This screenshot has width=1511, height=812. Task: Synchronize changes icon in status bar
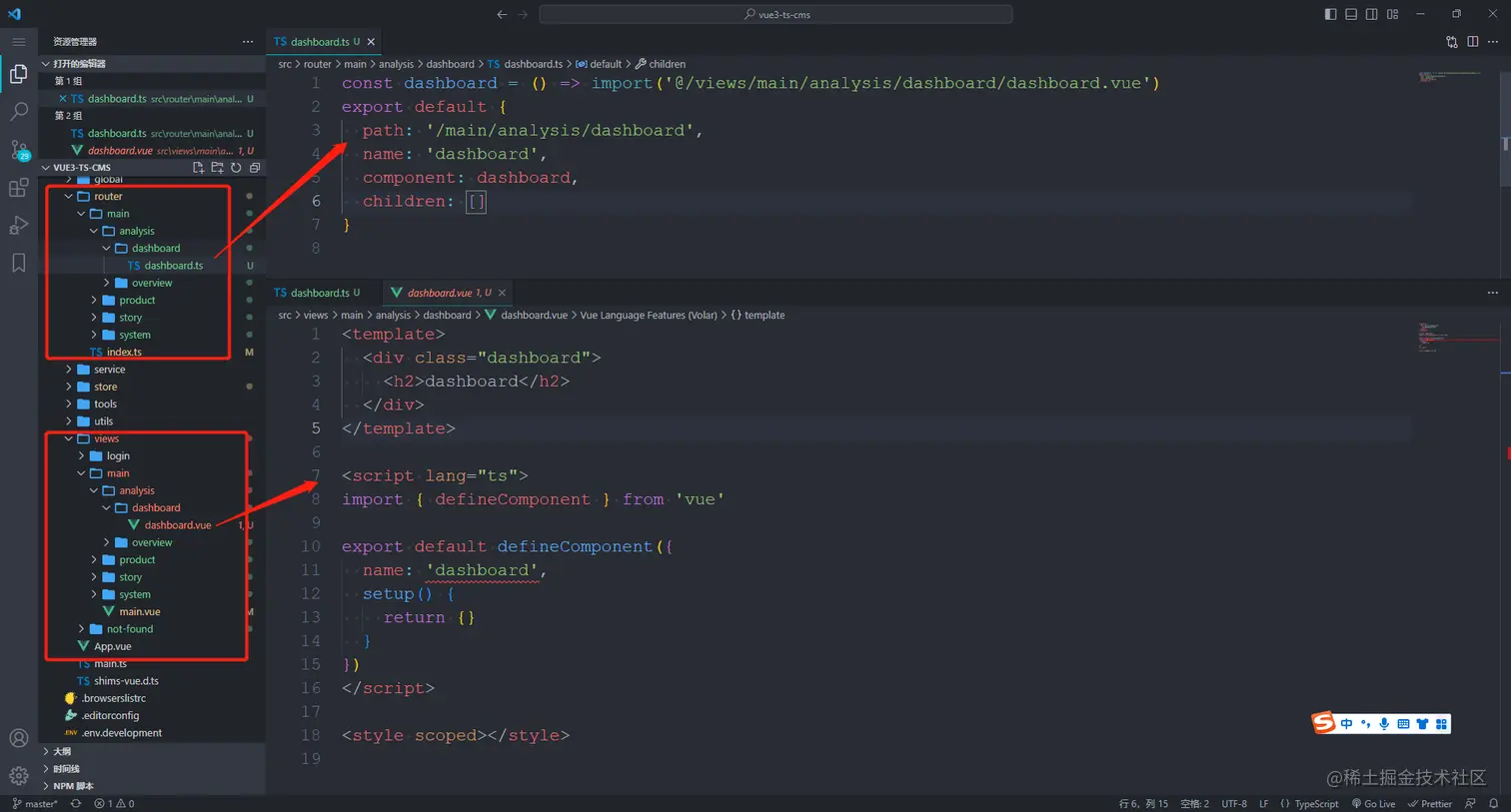(x=76, y=803)
